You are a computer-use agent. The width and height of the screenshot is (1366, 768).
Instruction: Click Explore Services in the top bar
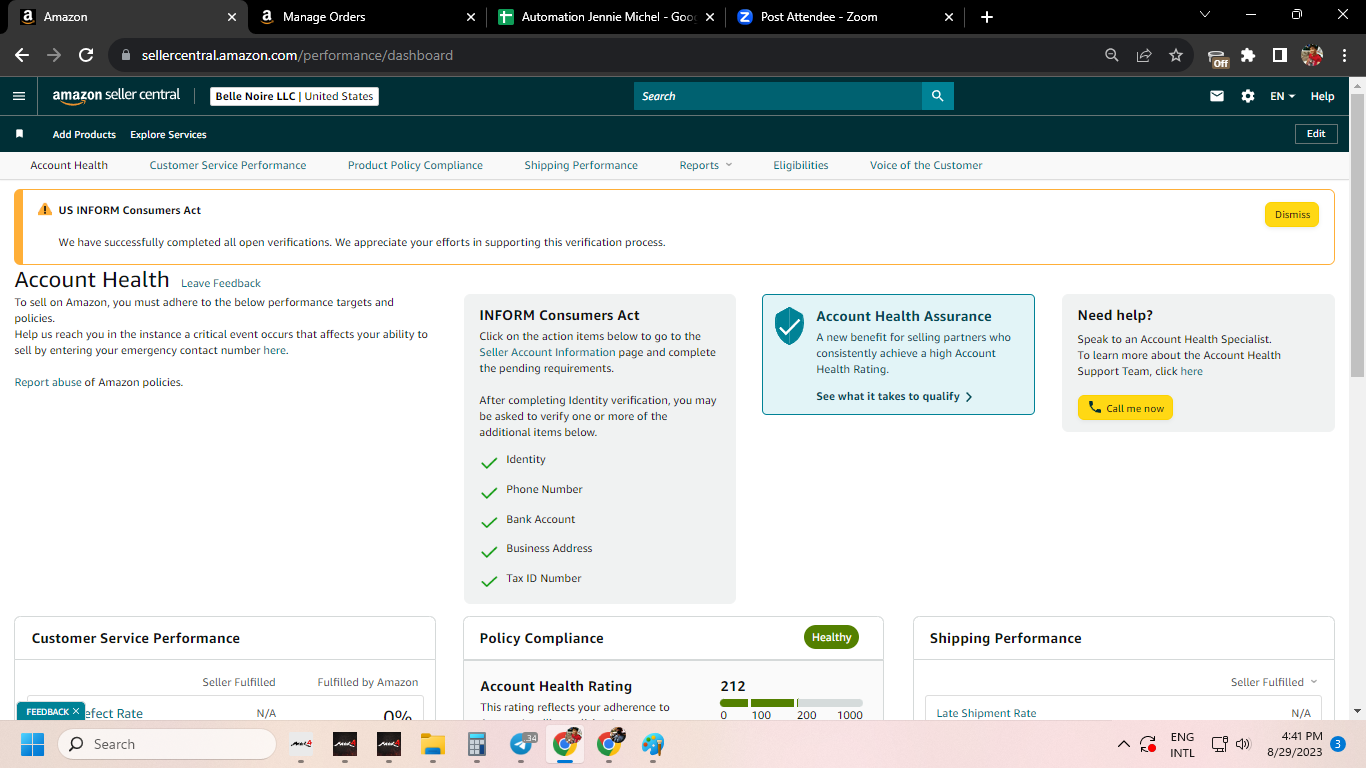(168, 134)
